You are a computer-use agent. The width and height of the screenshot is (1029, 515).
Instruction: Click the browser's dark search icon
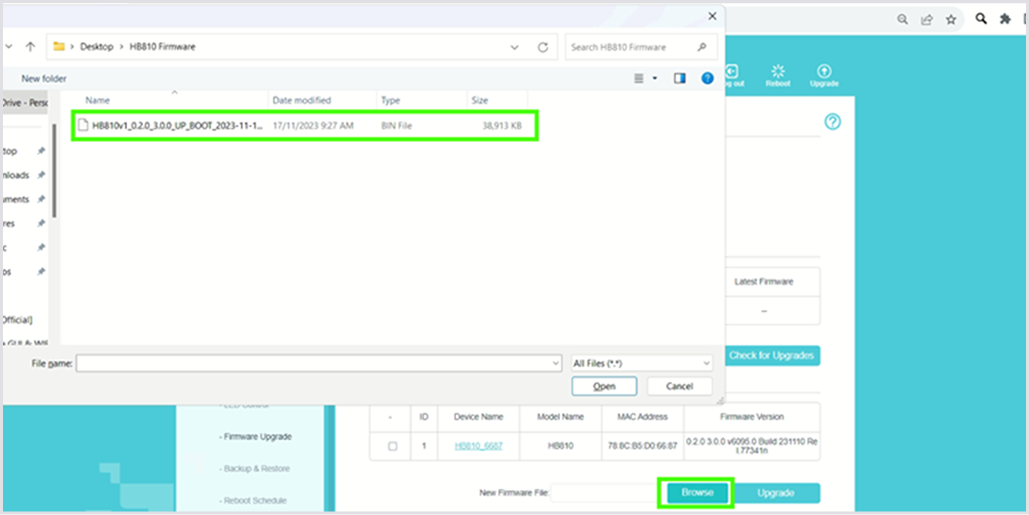[981, 19]
